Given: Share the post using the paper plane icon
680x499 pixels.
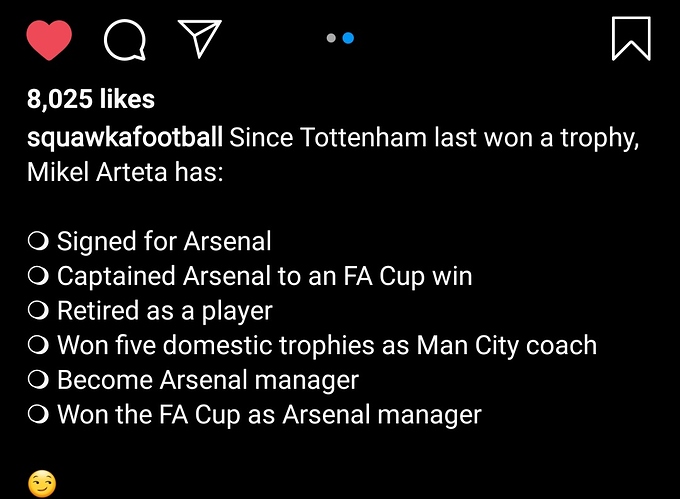Looking at the screenshot, I should tap(200, 38).
